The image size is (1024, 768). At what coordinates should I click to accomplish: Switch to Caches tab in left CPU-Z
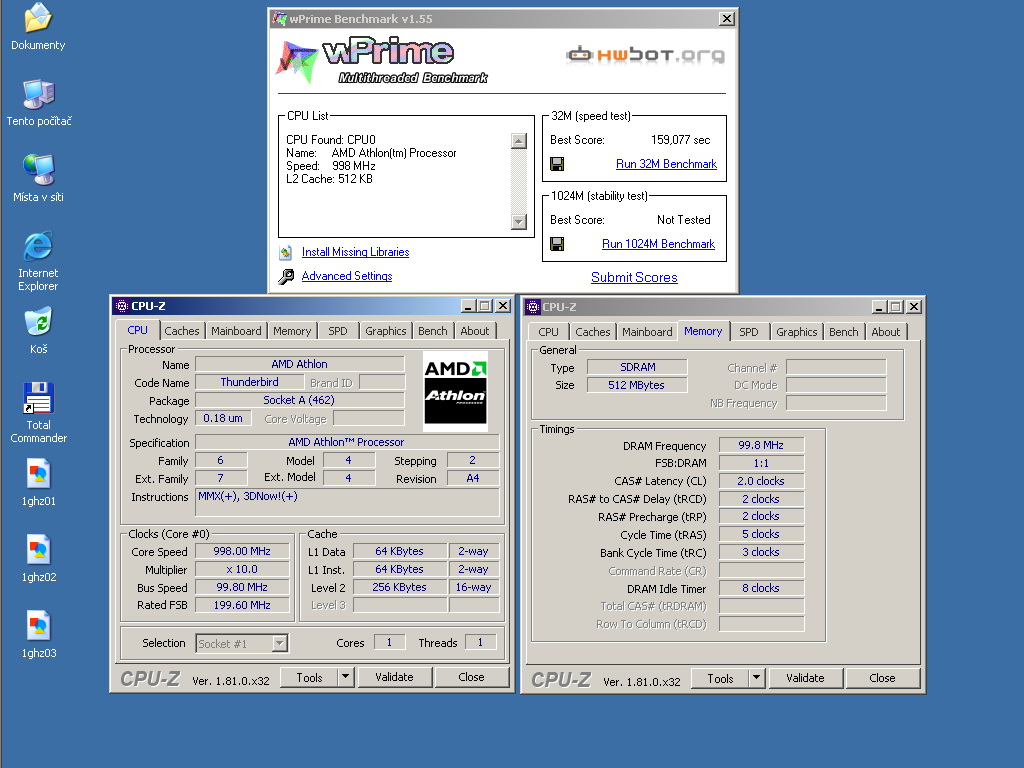point(182,331)
